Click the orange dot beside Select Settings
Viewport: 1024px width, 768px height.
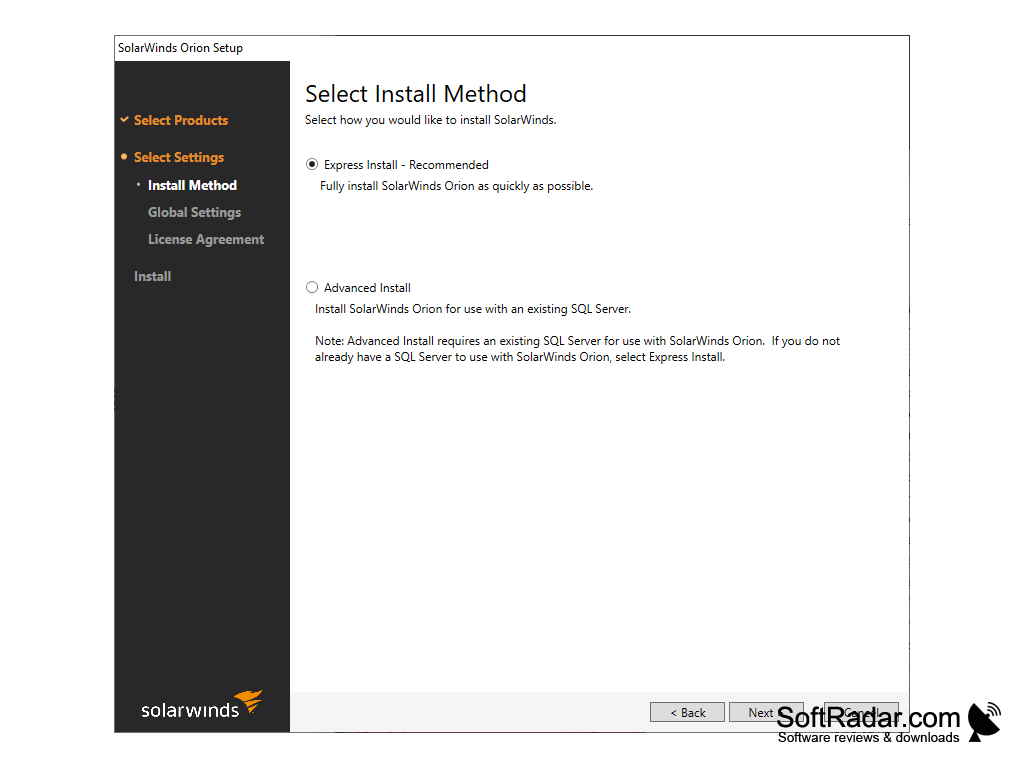[123, 157]
